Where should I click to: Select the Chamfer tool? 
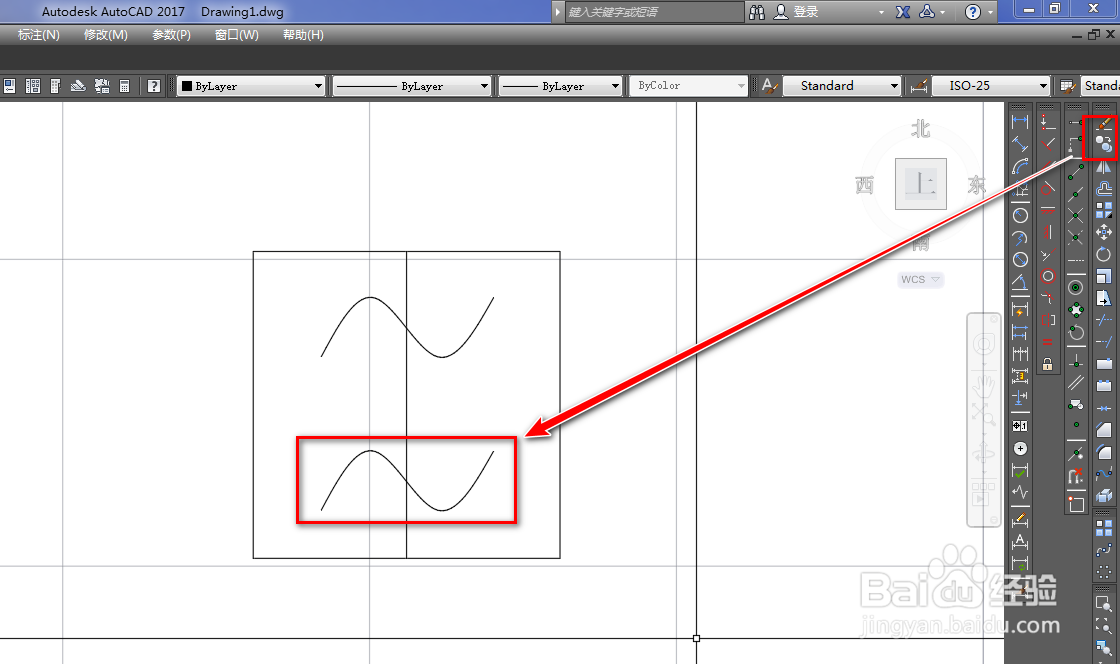point(1104,431)
